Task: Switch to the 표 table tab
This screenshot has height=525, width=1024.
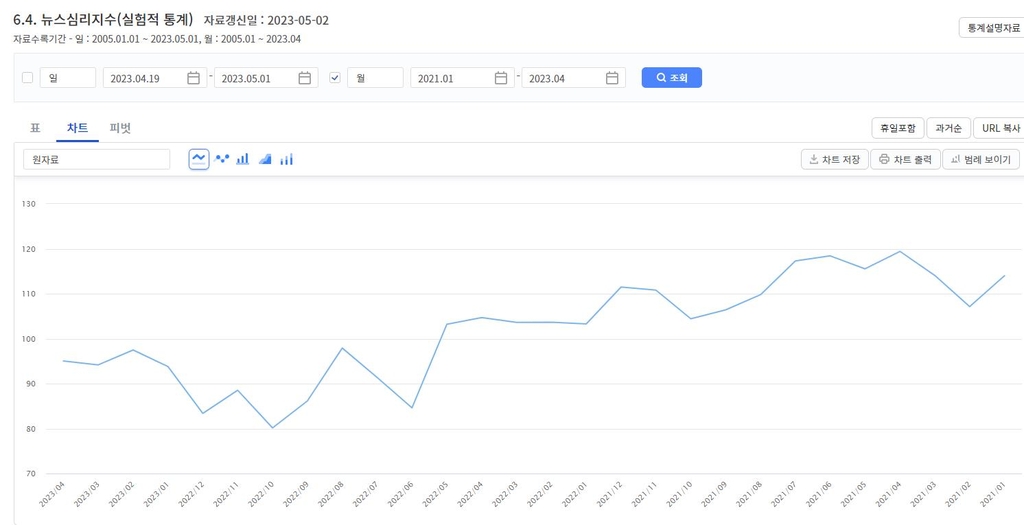Action: point(35,128)
